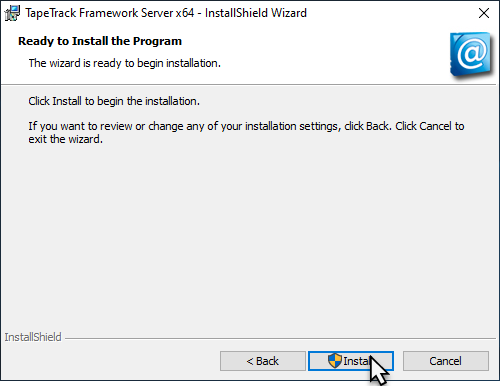This screenshot has height=386, width=500.
Task: Cancel the TapeTrack installation wizard
Action: 446,361
